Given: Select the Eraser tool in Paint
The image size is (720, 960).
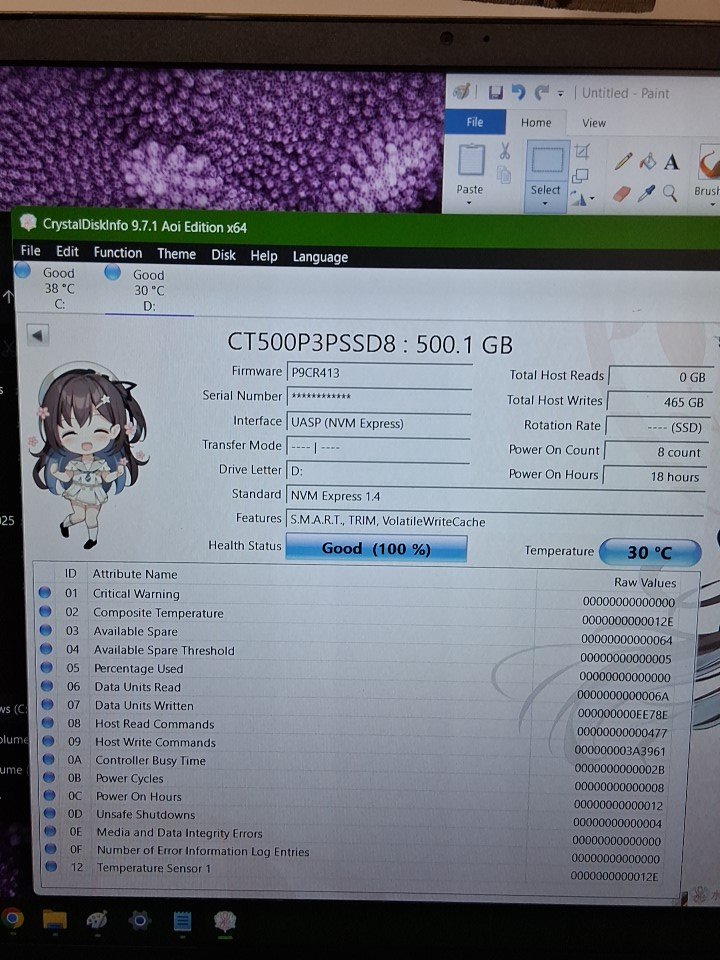Looking at the screenshot, I should pyautogui.click(x=621, y=195).
